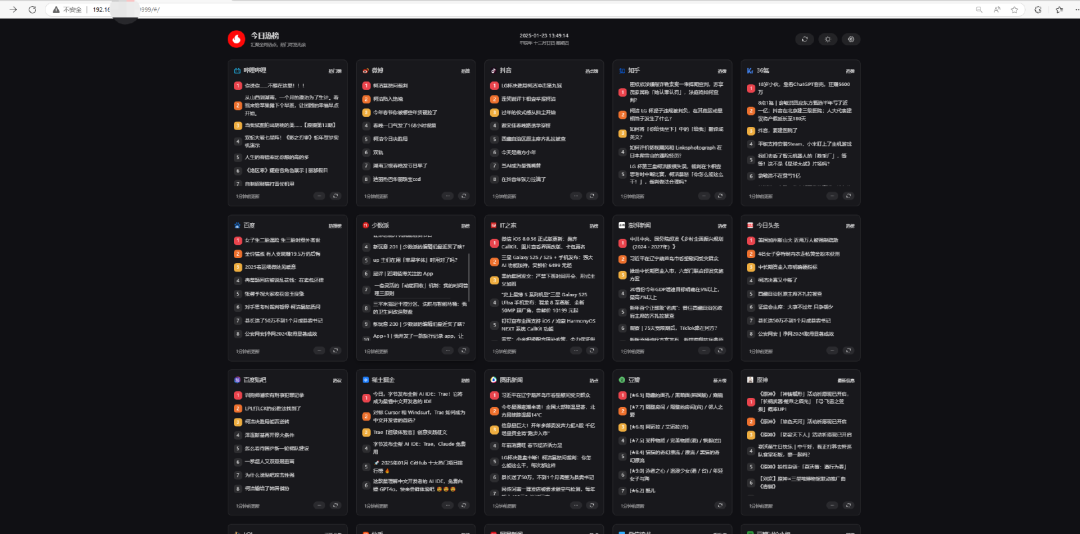
Task: Click the 腾讯新闻 logo icon in its card header
Action: click(x=494, y=380)
